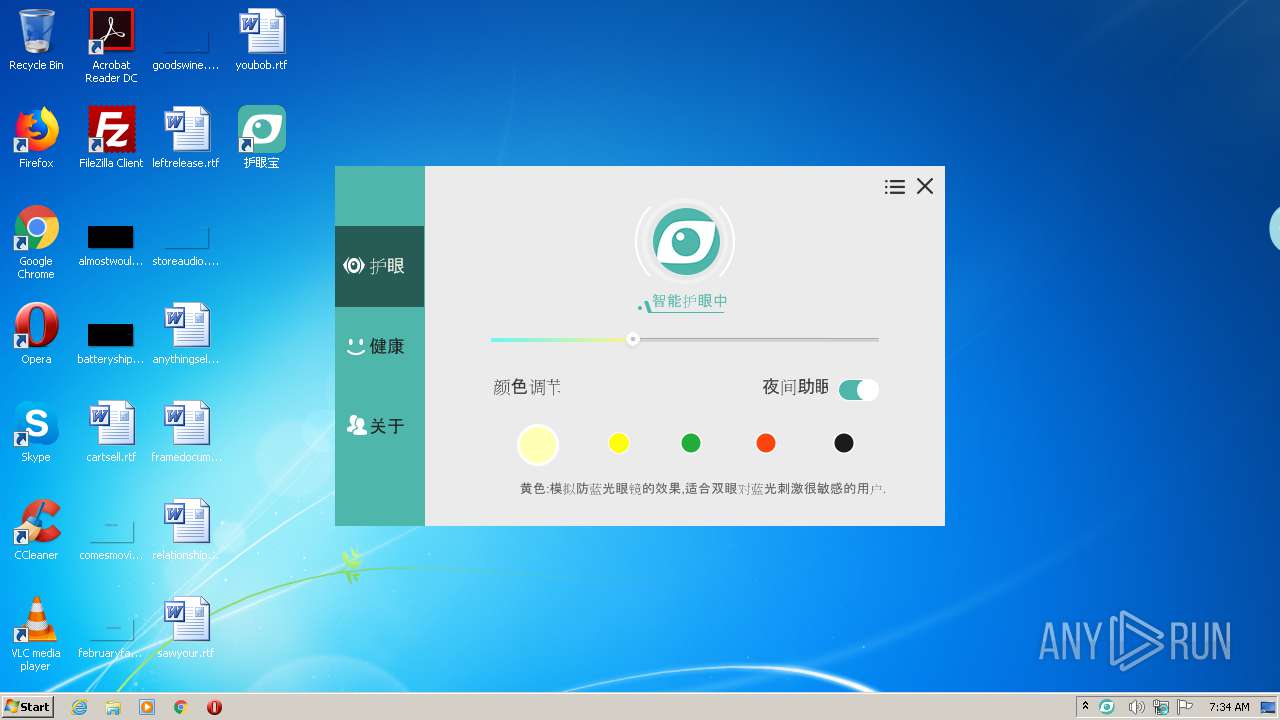Switch to the 健康 health tab
The height and width of the screenshot is (720, 1280).
[379, 346]
